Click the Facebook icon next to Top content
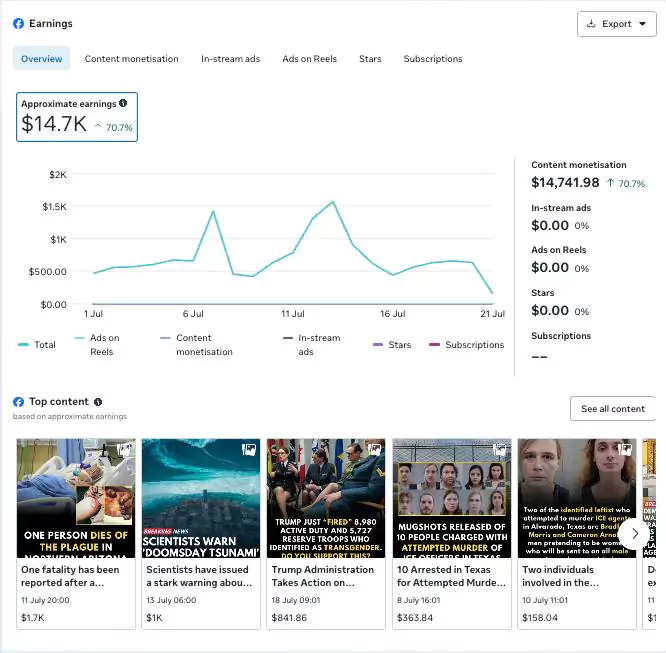Screen dimensions: 666x653 [19, 402]
